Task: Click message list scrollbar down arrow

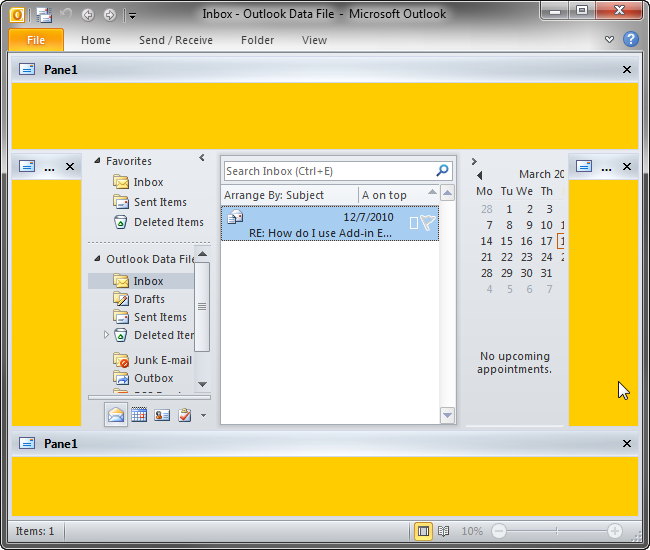Action: click(447, 415)
